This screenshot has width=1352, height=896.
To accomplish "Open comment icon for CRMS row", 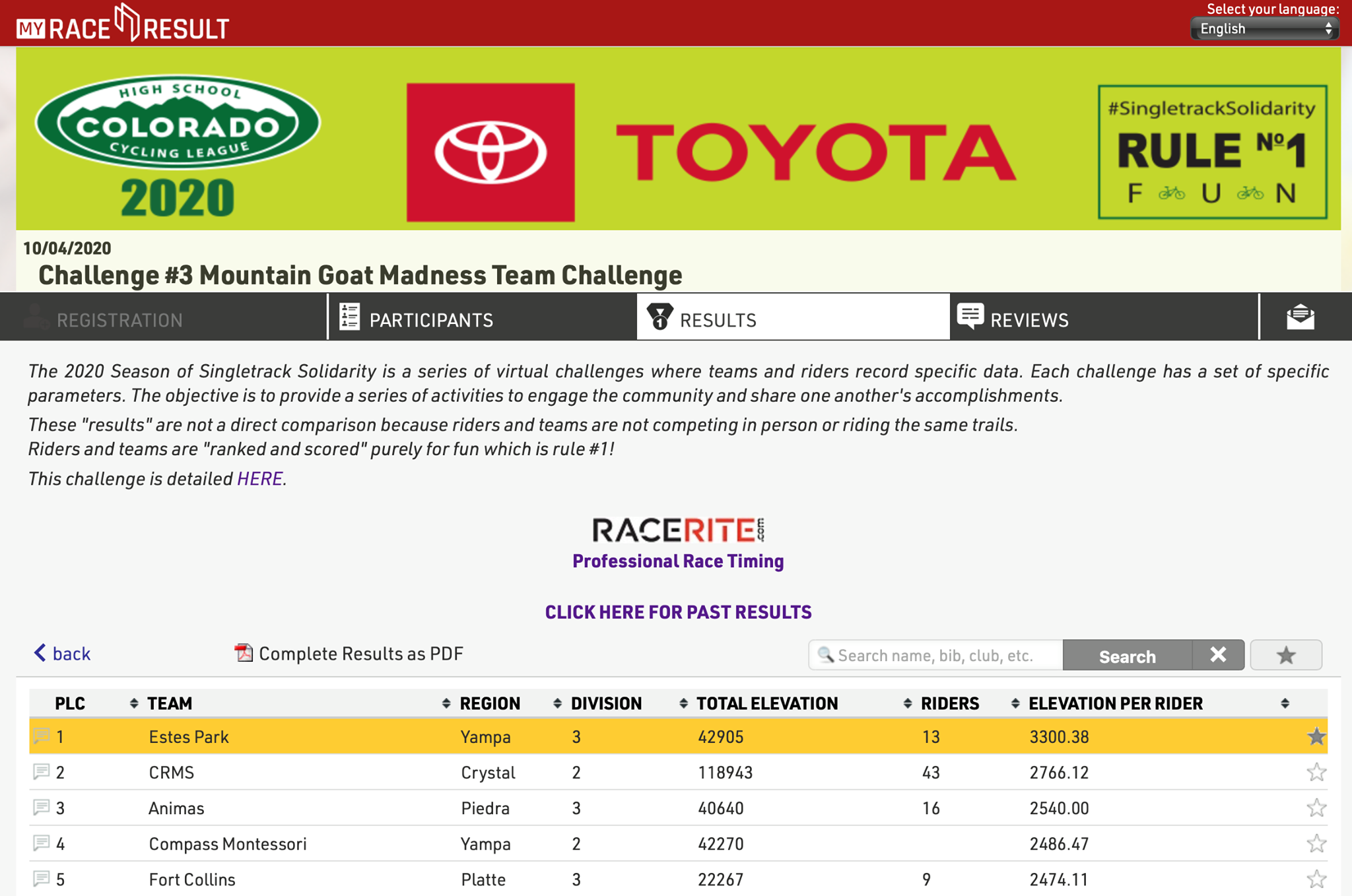I will [x=42, y=771].
